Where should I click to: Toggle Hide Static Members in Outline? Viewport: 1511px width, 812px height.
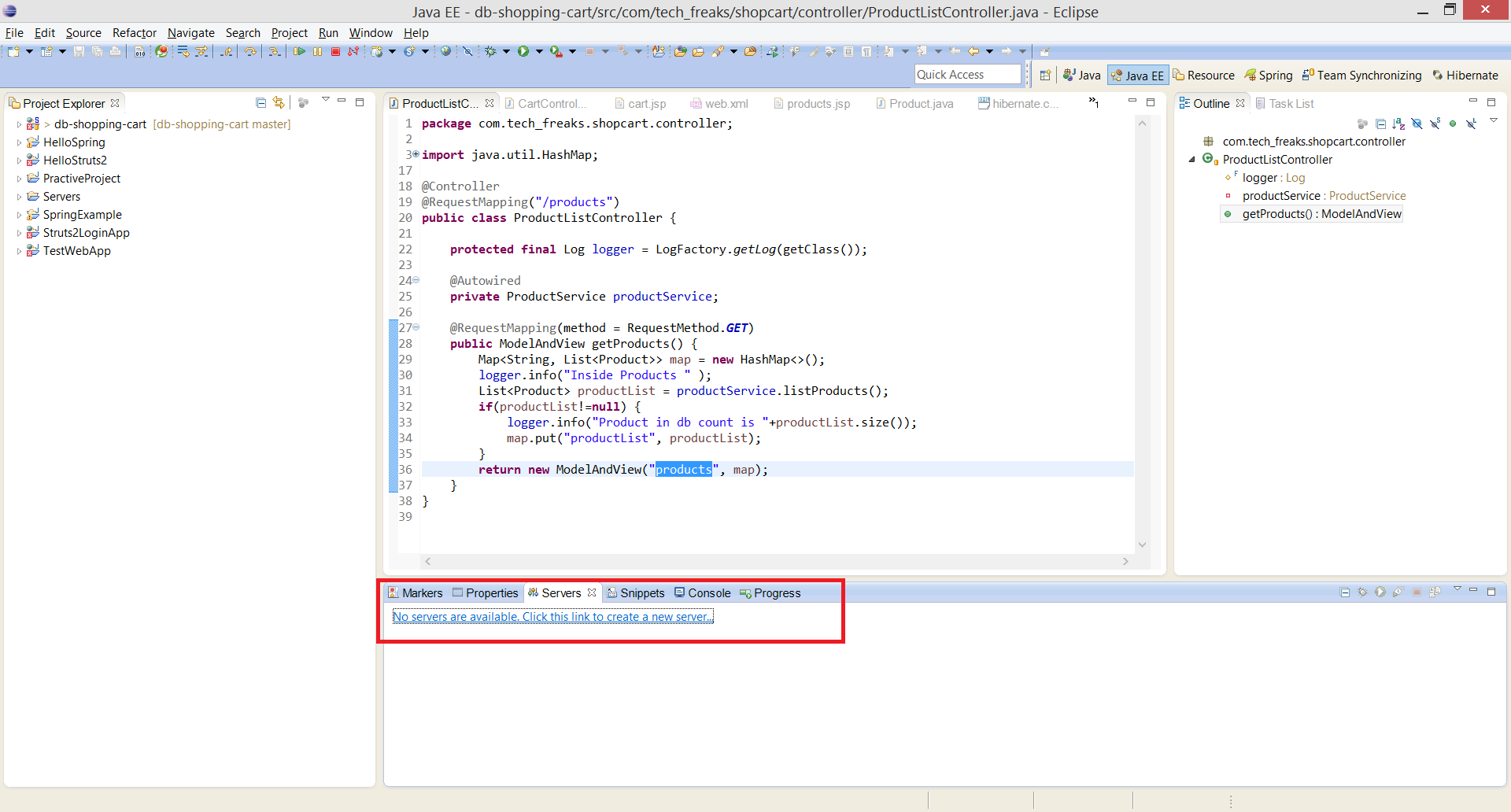click(1435, 124)
